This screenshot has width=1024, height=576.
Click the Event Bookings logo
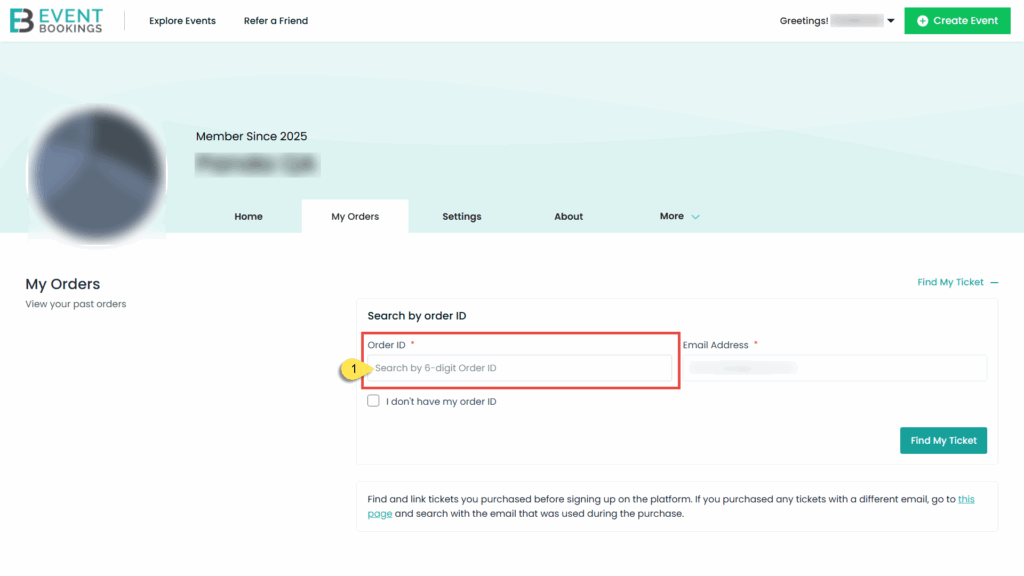56,21
